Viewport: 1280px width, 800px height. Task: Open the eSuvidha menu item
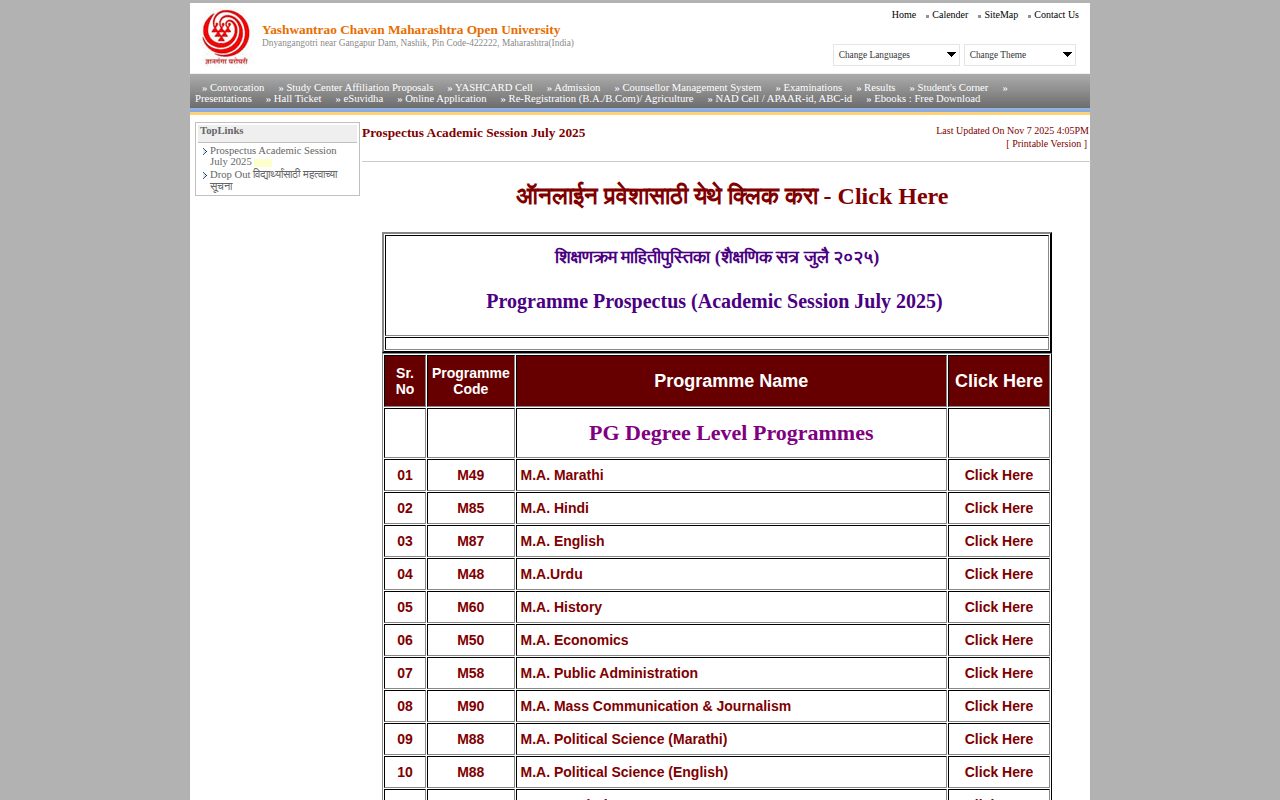(363, 99)
